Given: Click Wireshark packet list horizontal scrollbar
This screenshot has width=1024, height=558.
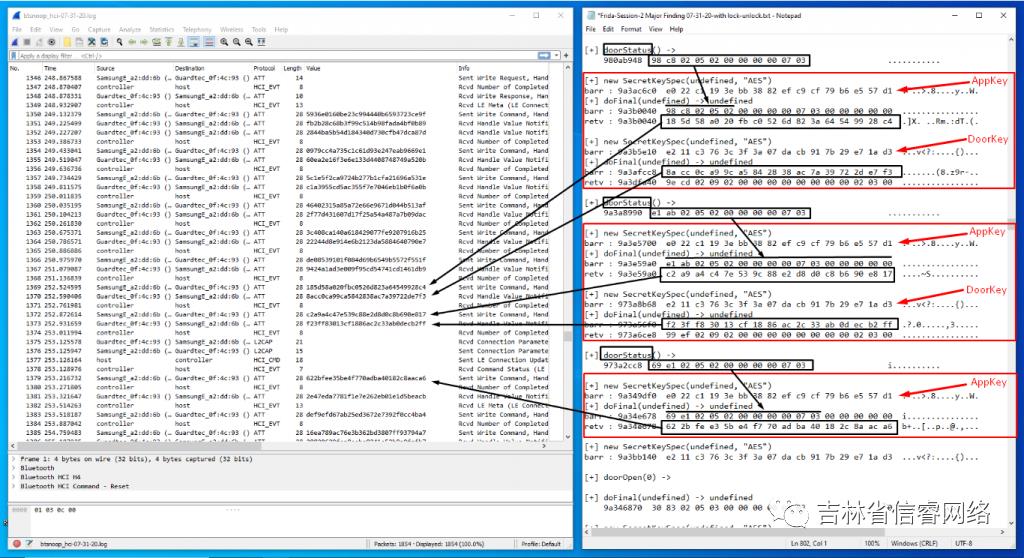Looking at the screenshot, I should (x=278, y=446).
